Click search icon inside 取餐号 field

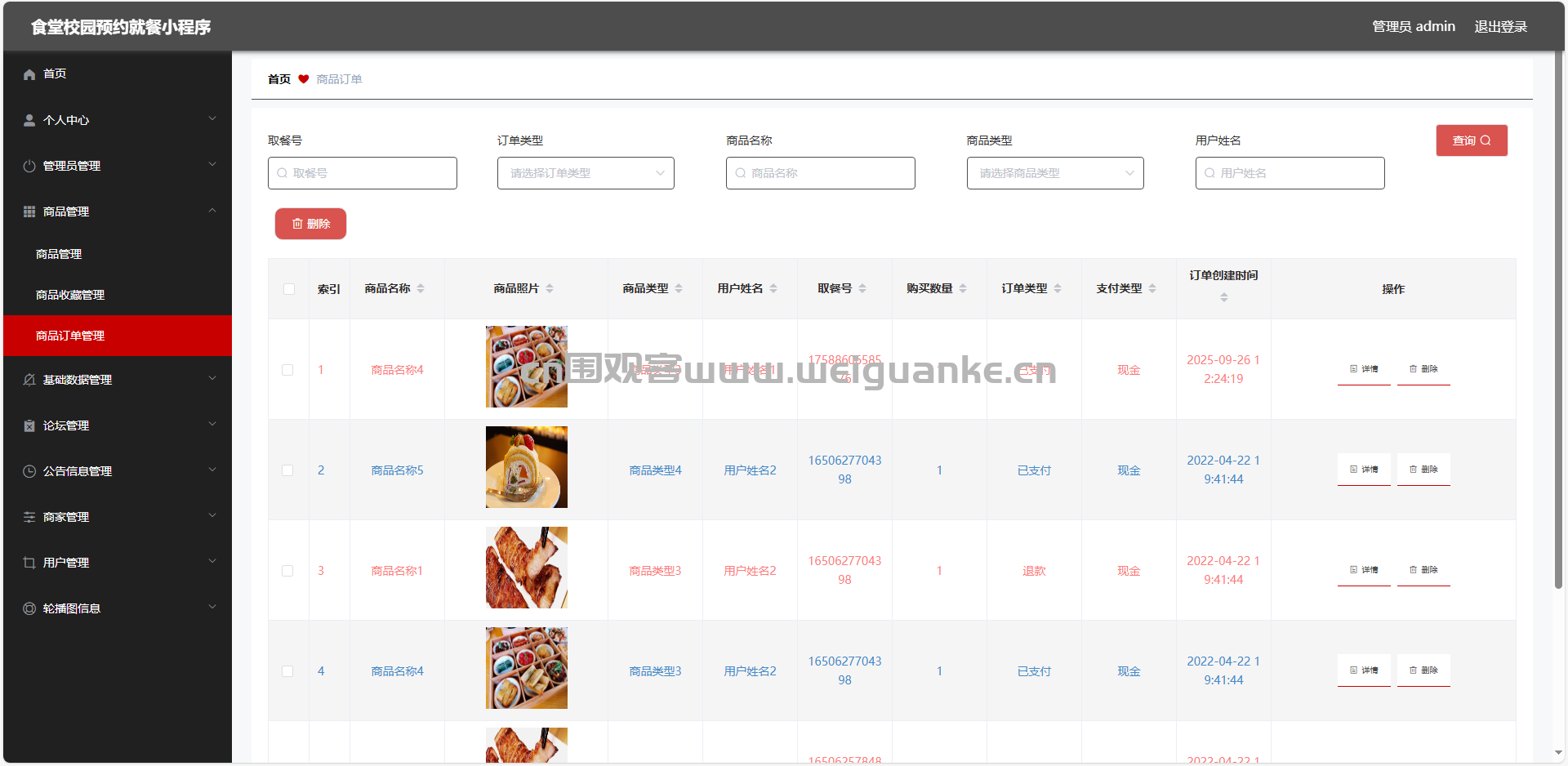click(x=283, y=173)
